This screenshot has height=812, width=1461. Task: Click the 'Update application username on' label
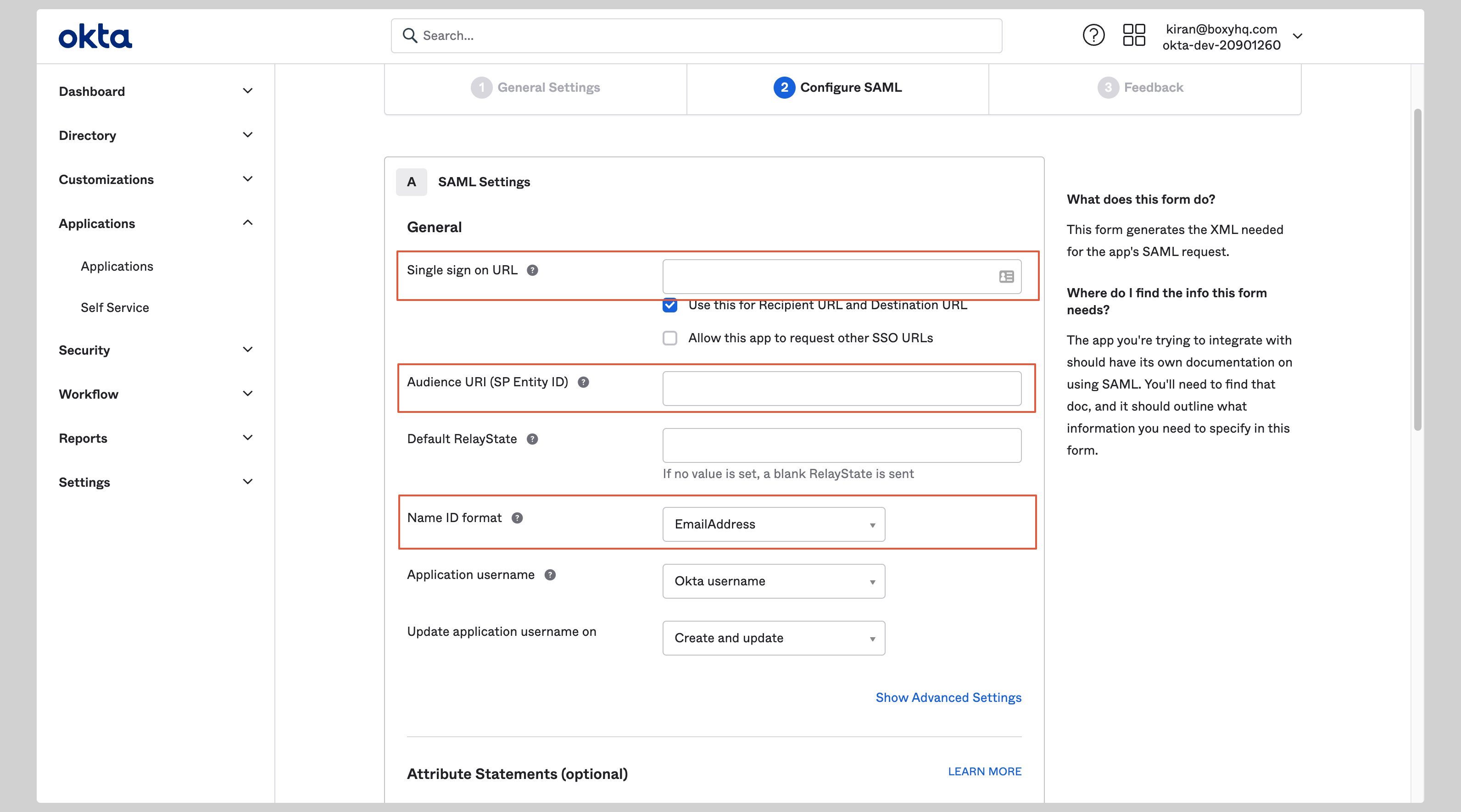click(502, 632)
